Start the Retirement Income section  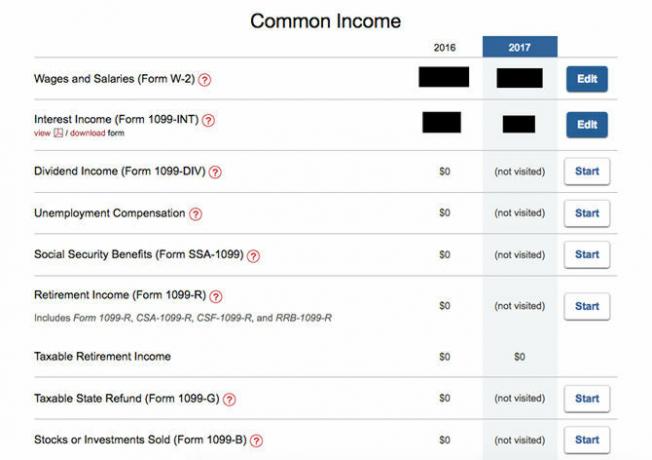587,307
